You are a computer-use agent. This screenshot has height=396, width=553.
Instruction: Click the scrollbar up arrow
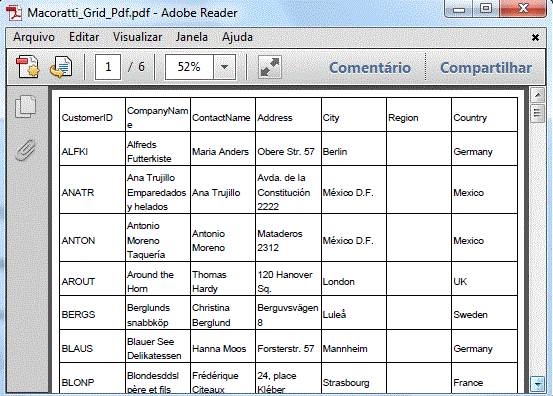click(x=537, y=95)
